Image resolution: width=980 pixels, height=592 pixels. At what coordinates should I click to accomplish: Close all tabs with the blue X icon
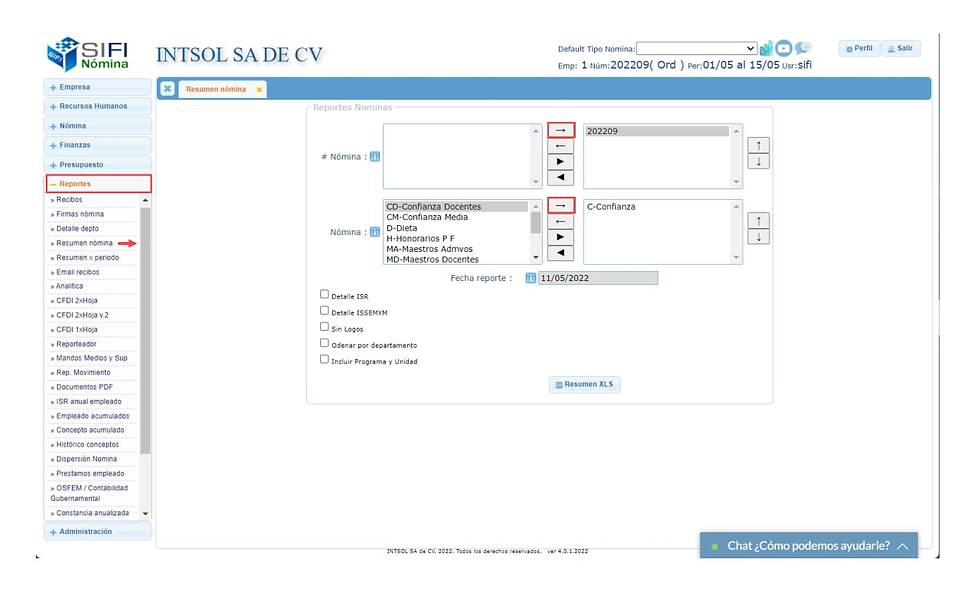pyautogui.click(x=168, y=89)
